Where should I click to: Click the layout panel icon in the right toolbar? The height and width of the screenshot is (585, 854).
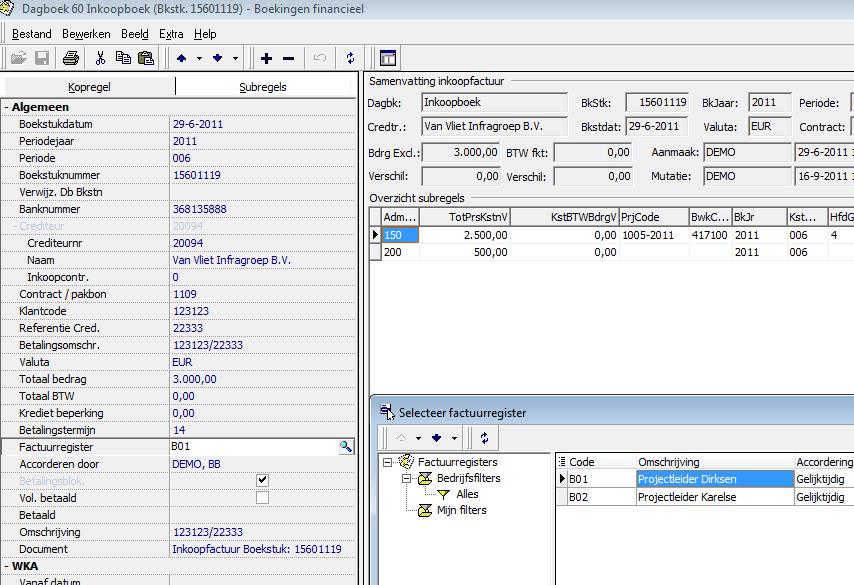(387, 58)
